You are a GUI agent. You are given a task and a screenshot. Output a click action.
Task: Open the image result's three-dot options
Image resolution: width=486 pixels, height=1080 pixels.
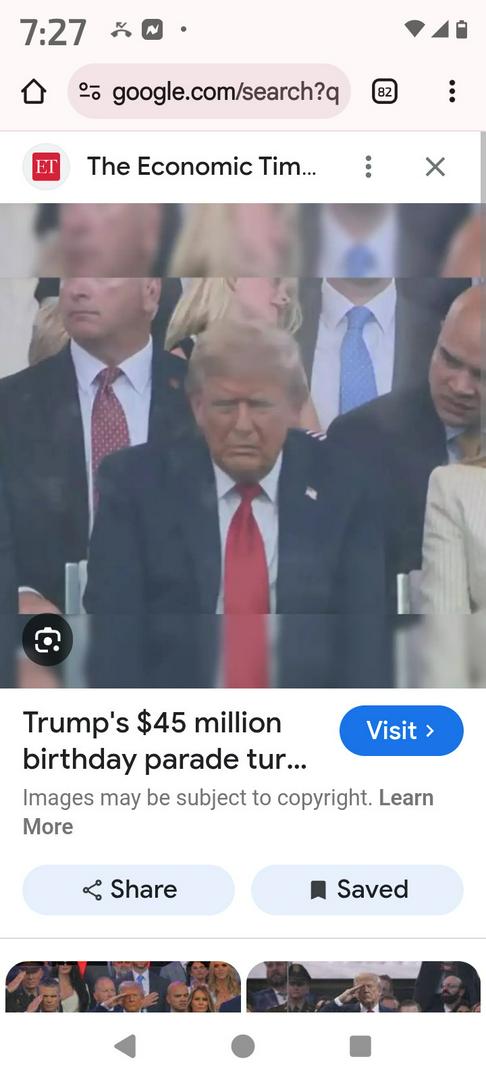[x=368, y=167]
